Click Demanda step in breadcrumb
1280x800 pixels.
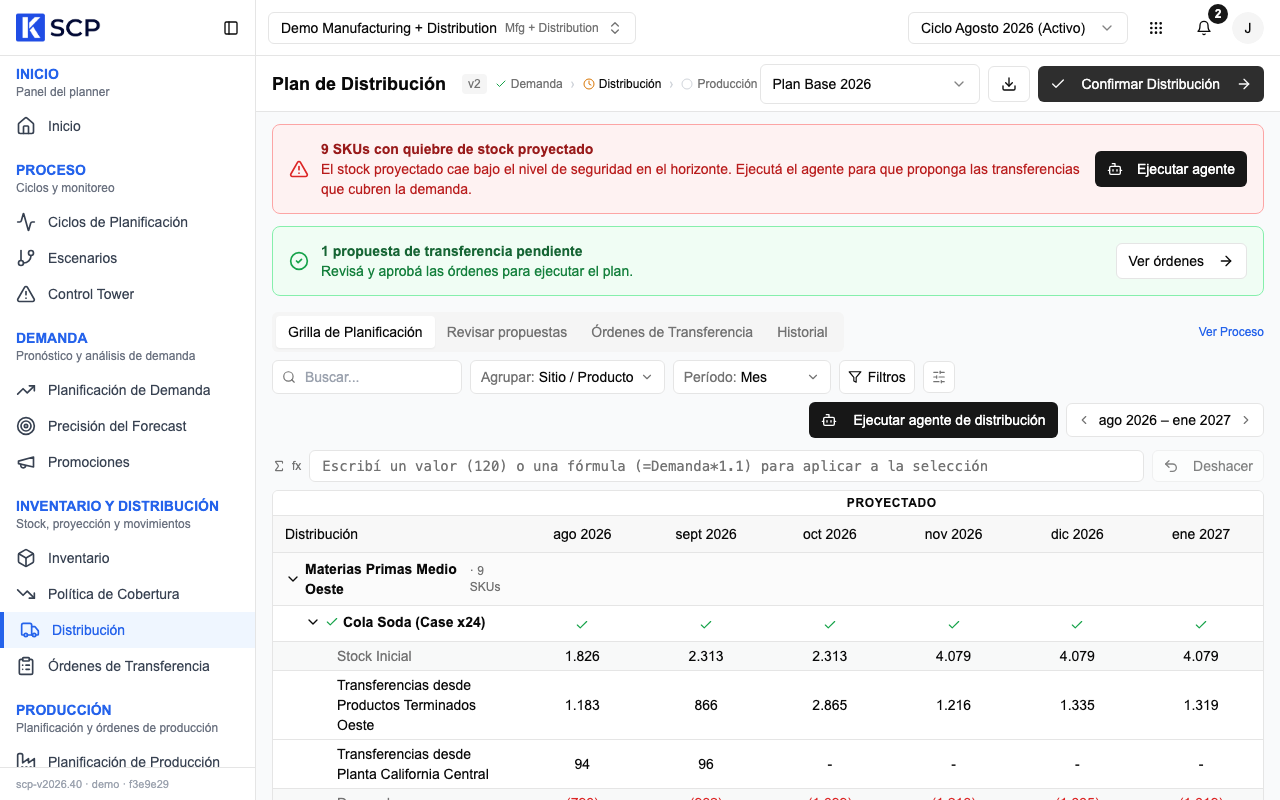(x=529, y=84)
